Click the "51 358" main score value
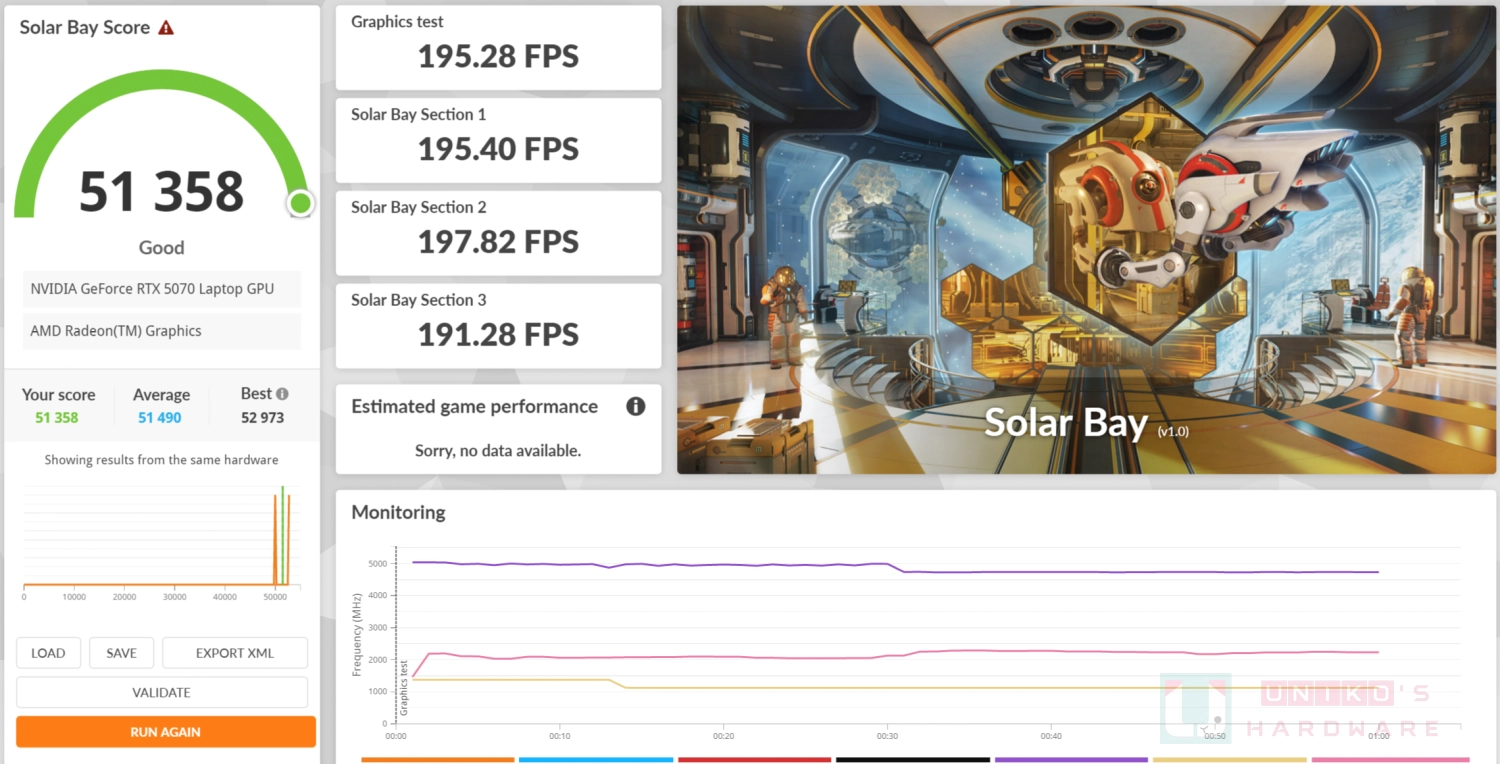Viewport: 1500px width, 764px height. pyautogui.click(x=162, y=191)
